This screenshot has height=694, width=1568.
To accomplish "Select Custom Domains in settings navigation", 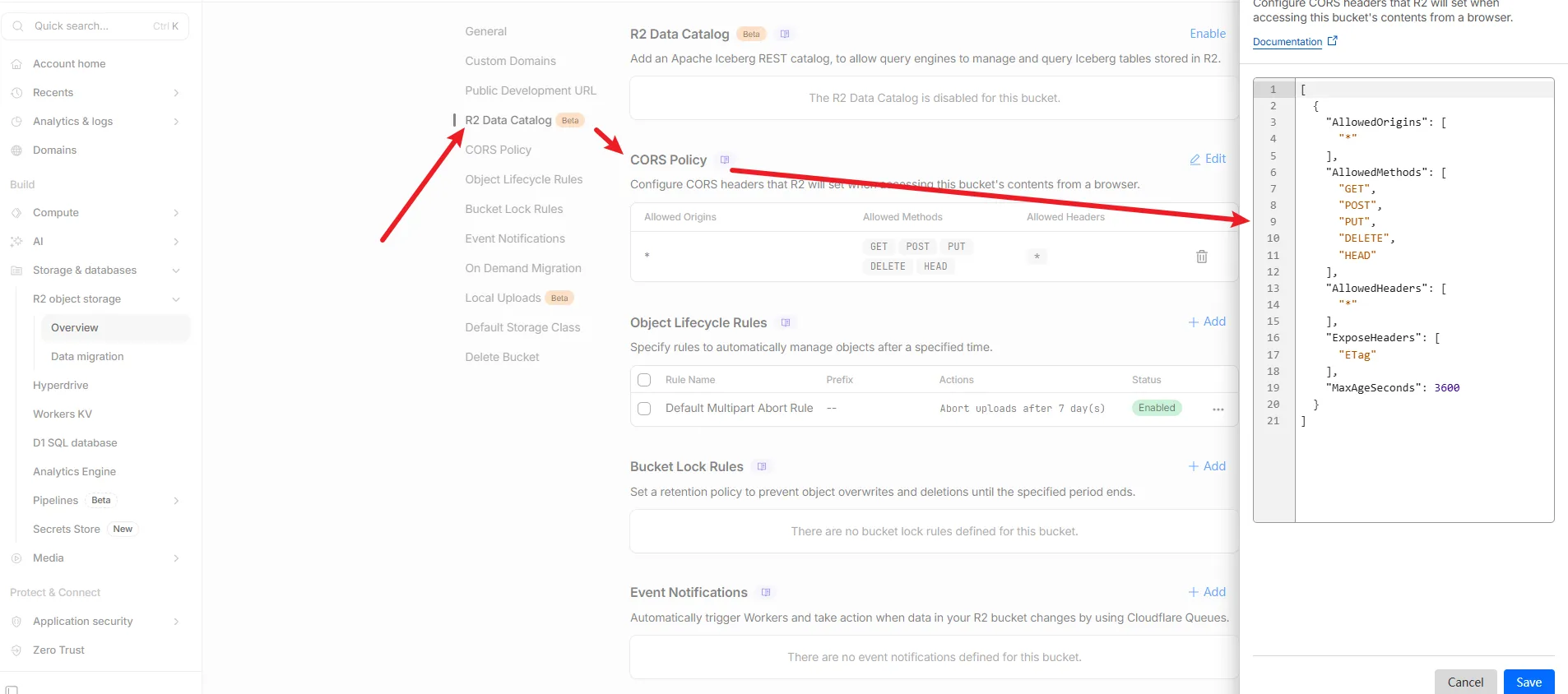I will click(510, 61).
